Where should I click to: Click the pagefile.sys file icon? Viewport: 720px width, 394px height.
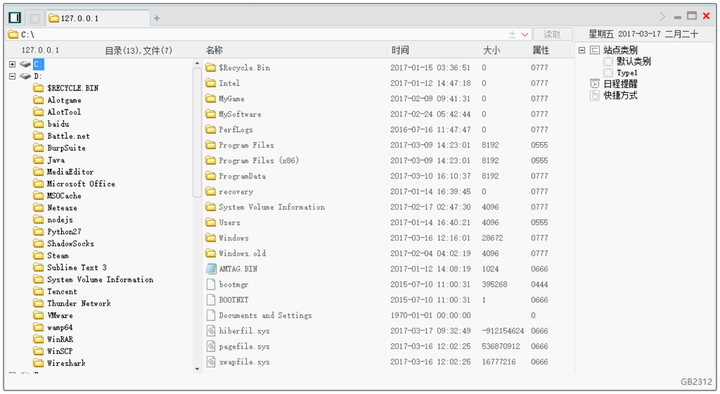211,346
